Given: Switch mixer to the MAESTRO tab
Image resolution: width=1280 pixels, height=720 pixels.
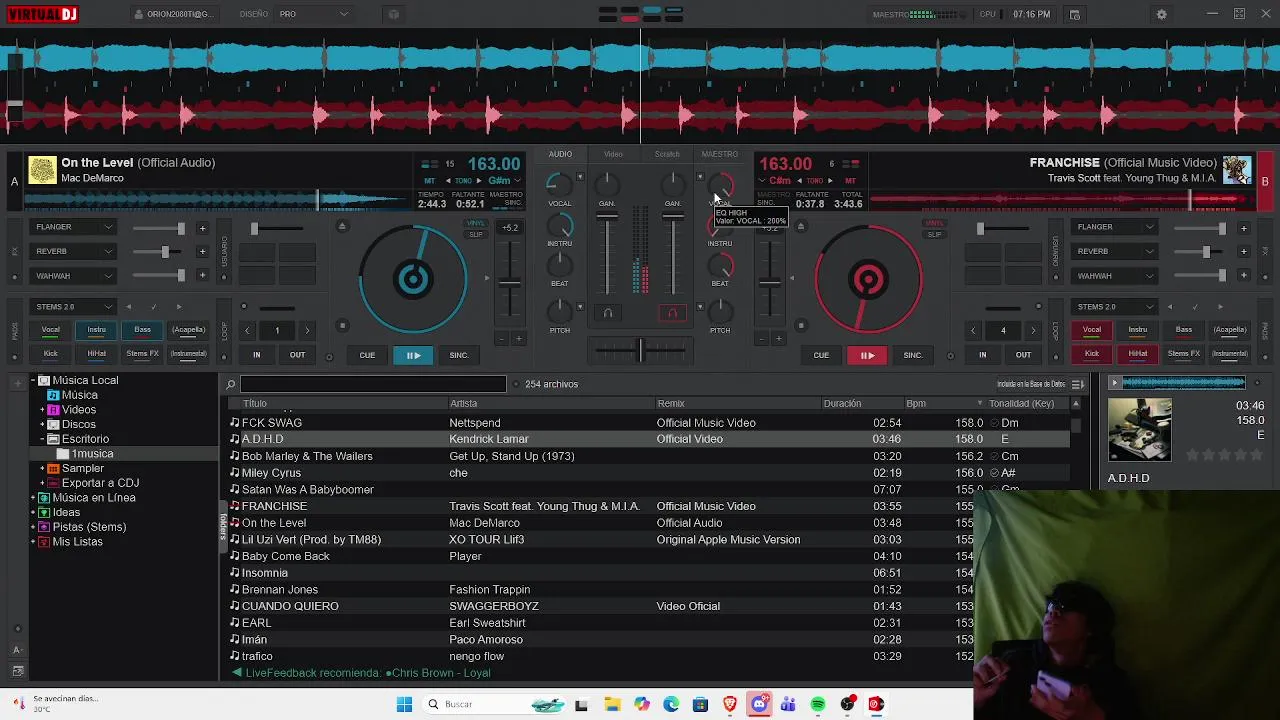Looking at the screenshot, I should click(720, 154).
